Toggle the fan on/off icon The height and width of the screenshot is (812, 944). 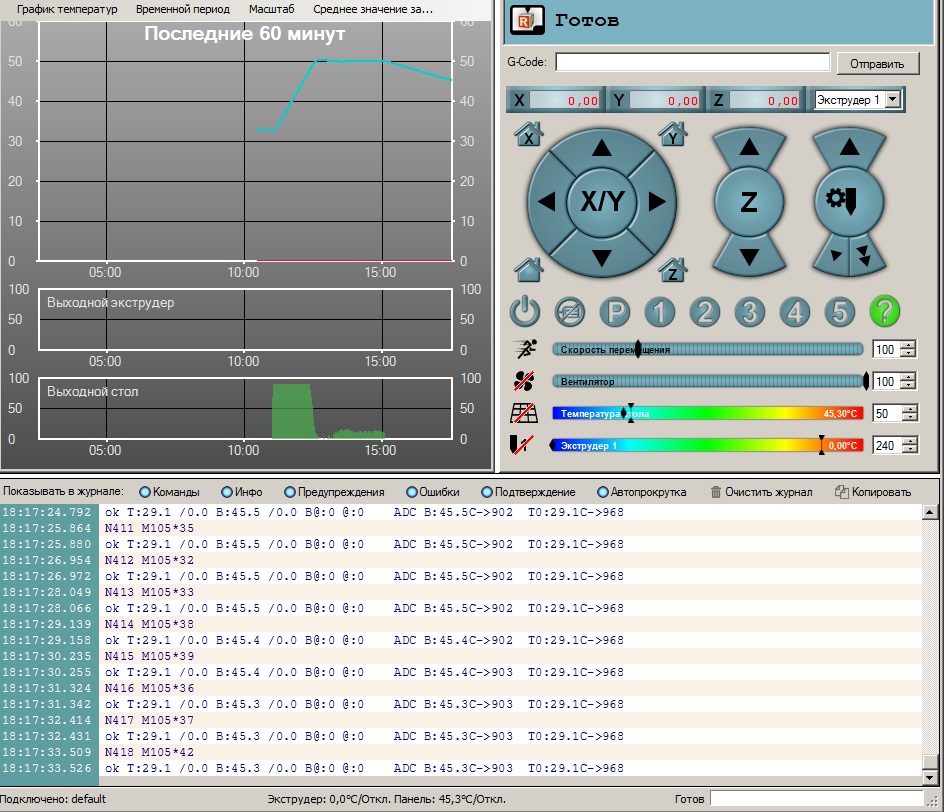point(525,381)
